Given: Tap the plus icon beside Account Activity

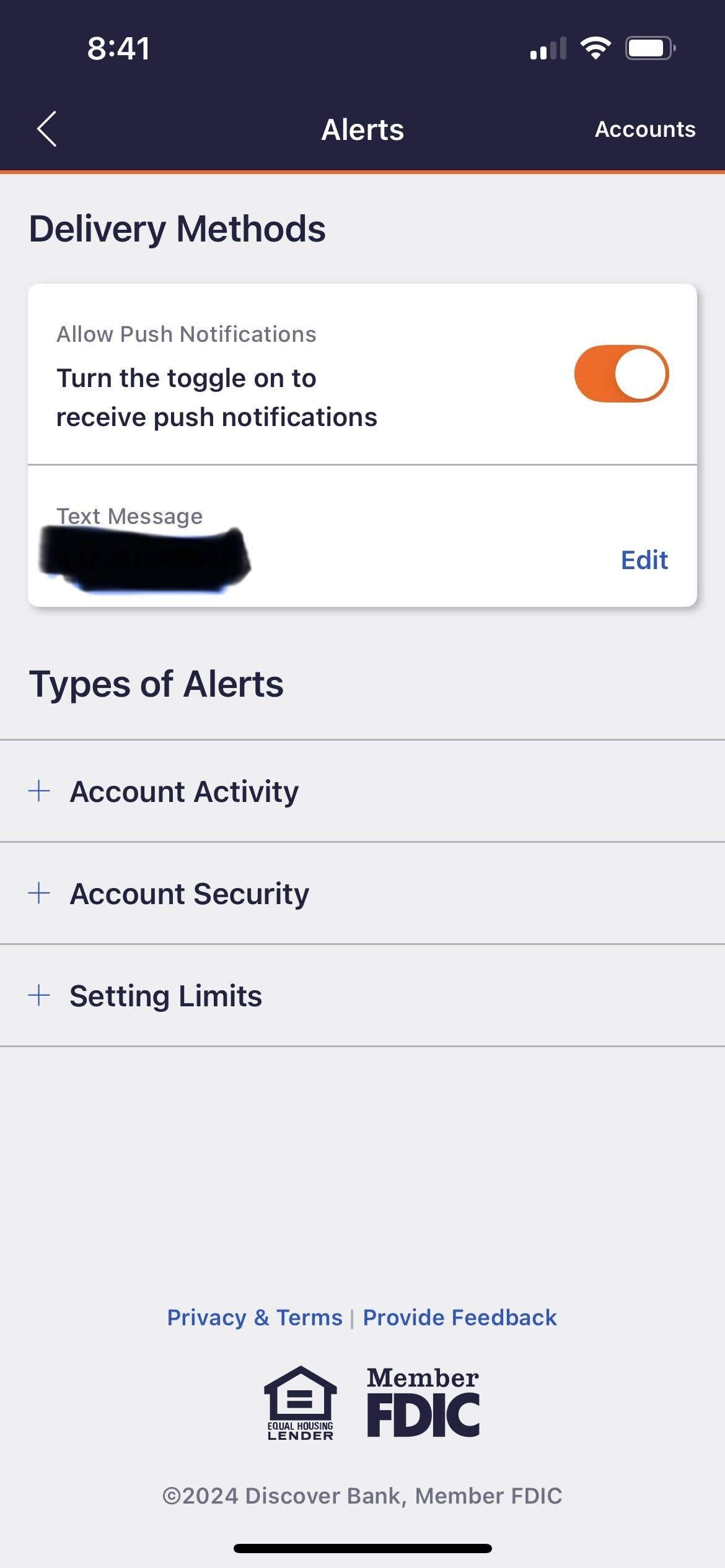Looking at the screenshot, I should 39,791.
